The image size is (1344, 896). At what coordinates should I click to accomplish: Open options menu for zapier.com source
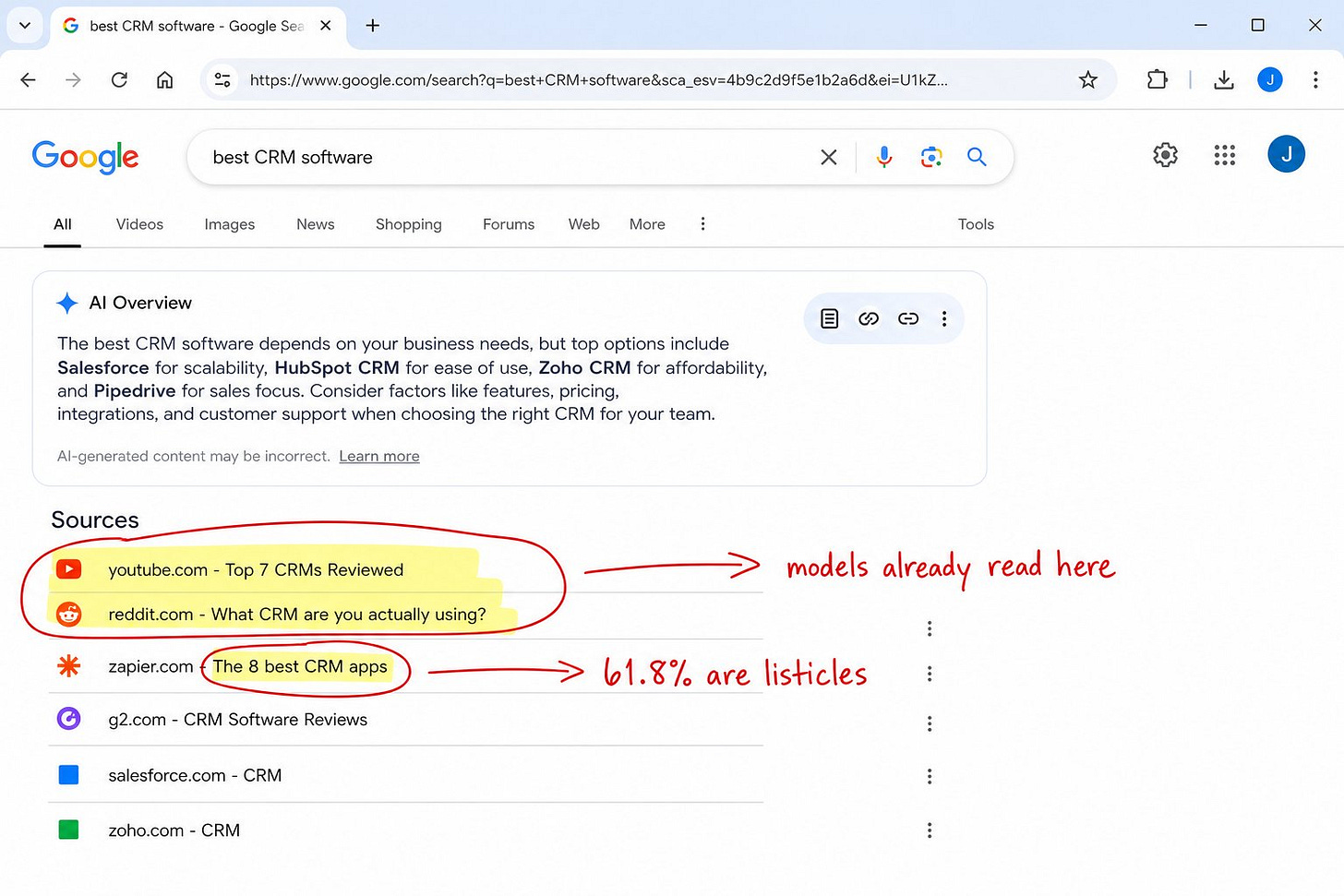[930, 674]
